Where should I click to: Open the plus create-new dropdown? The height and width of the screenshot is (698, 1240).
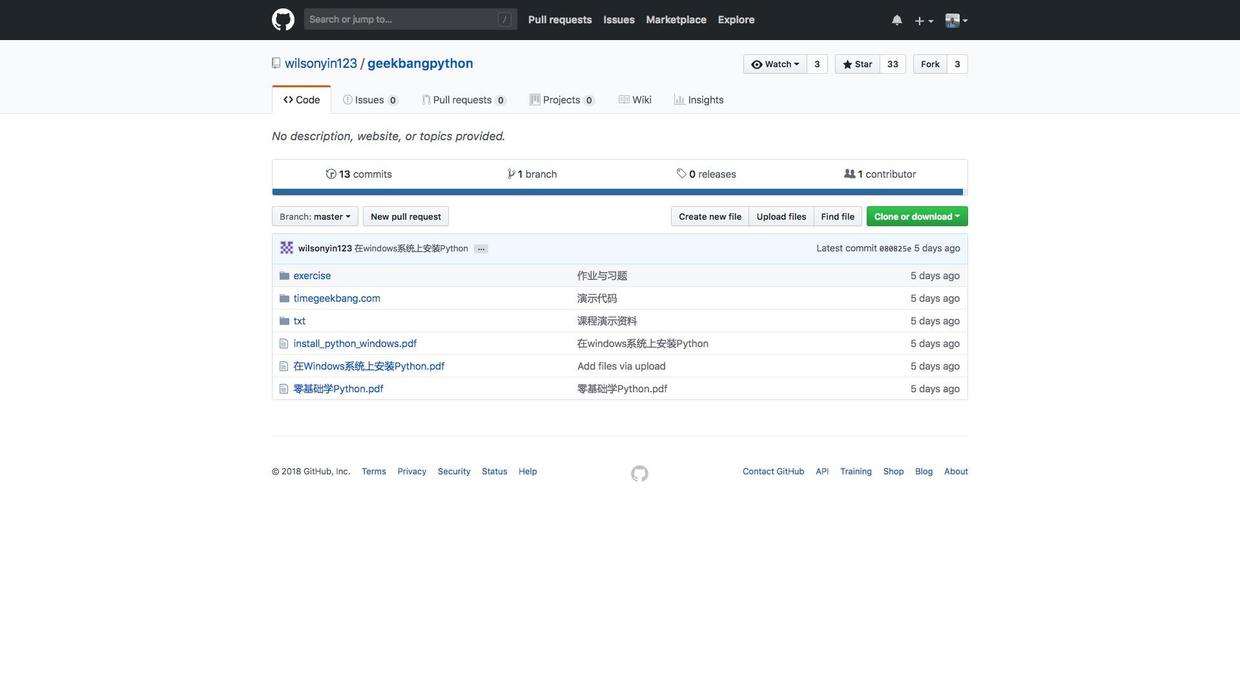pos(924,20)
